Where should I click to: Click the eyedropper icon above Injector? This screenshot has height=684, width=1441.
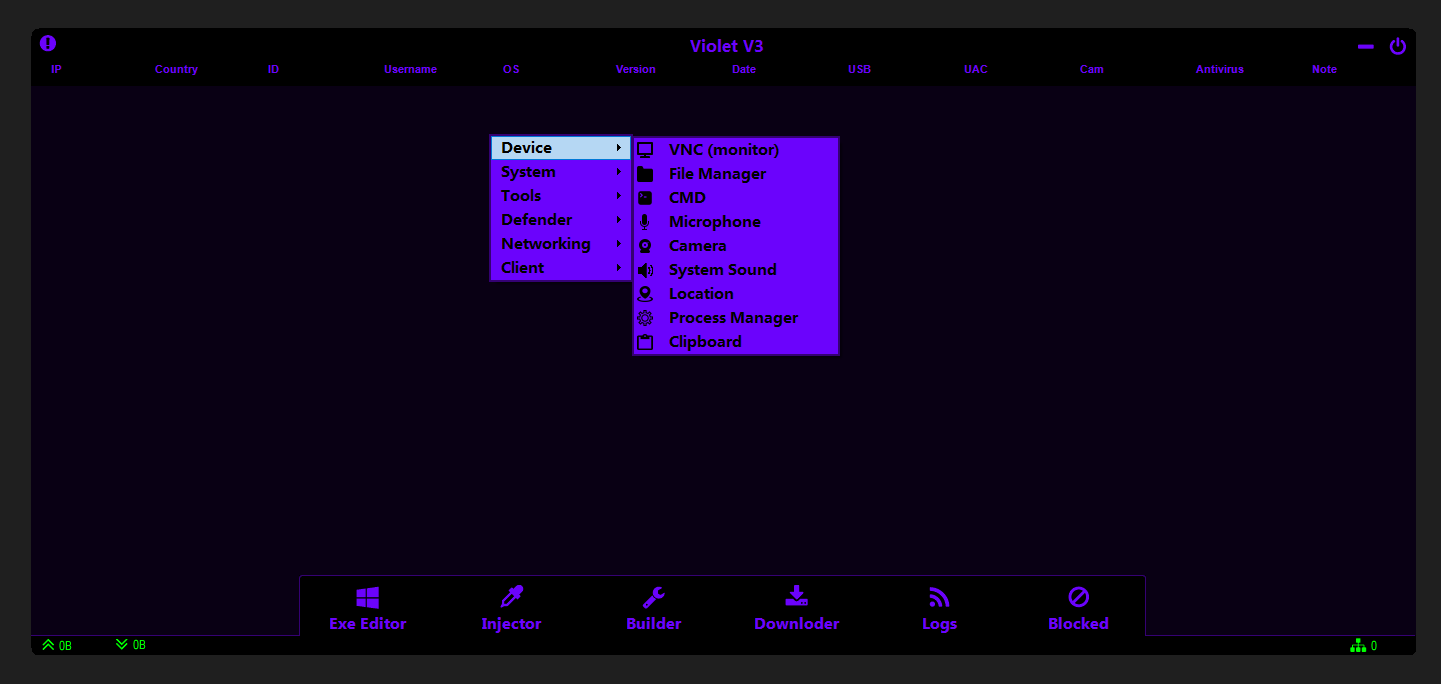pos(512,598)
